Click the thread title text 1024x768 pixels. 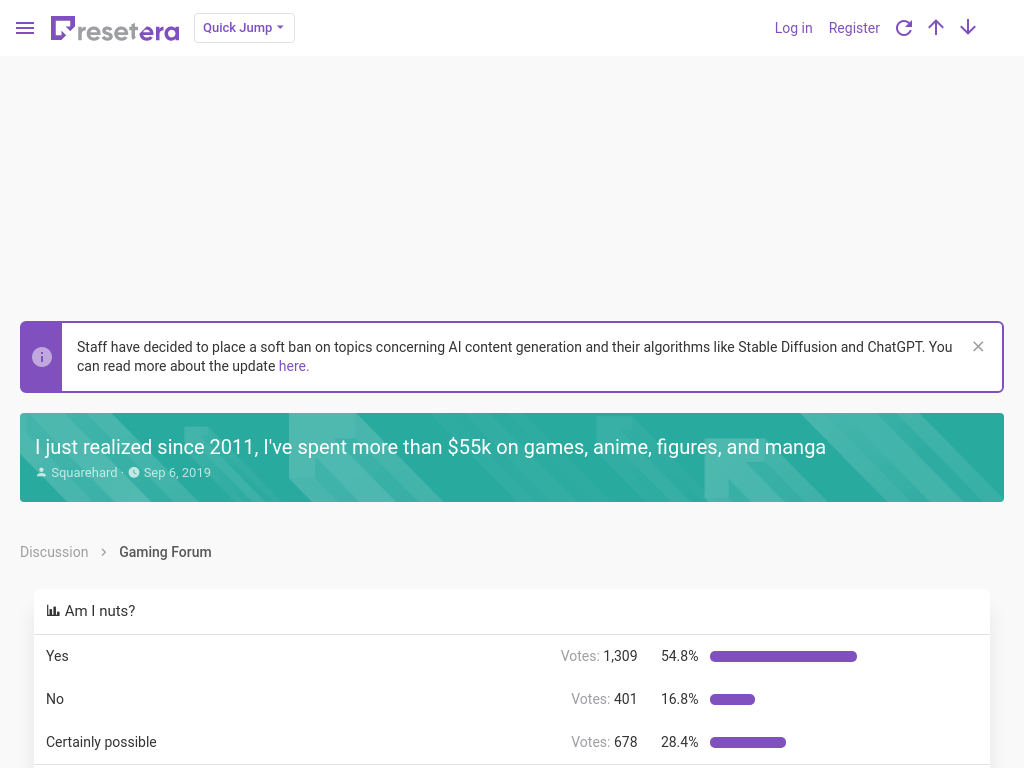click(x=430, y=447)
